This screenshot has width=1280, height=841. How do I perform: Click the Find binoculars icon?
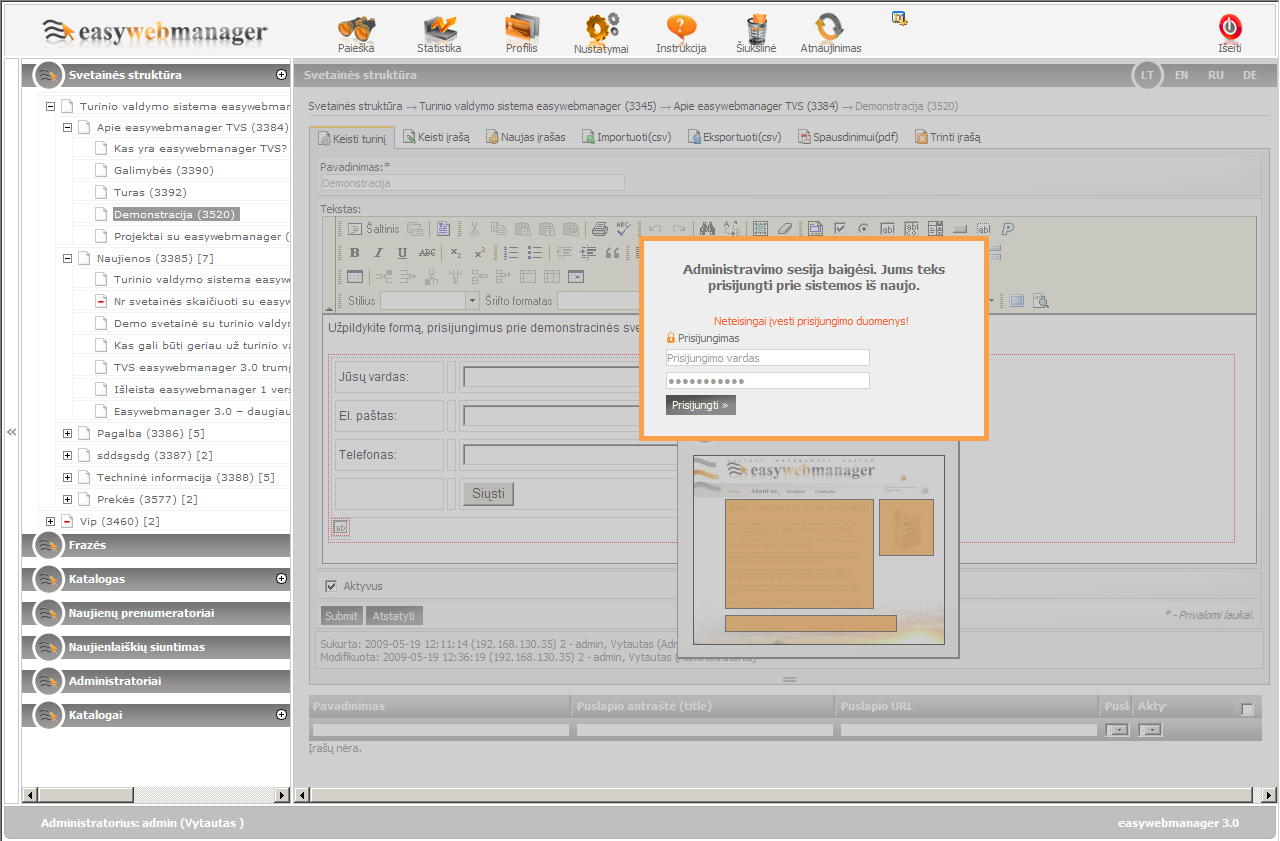(x=707, y=228)
